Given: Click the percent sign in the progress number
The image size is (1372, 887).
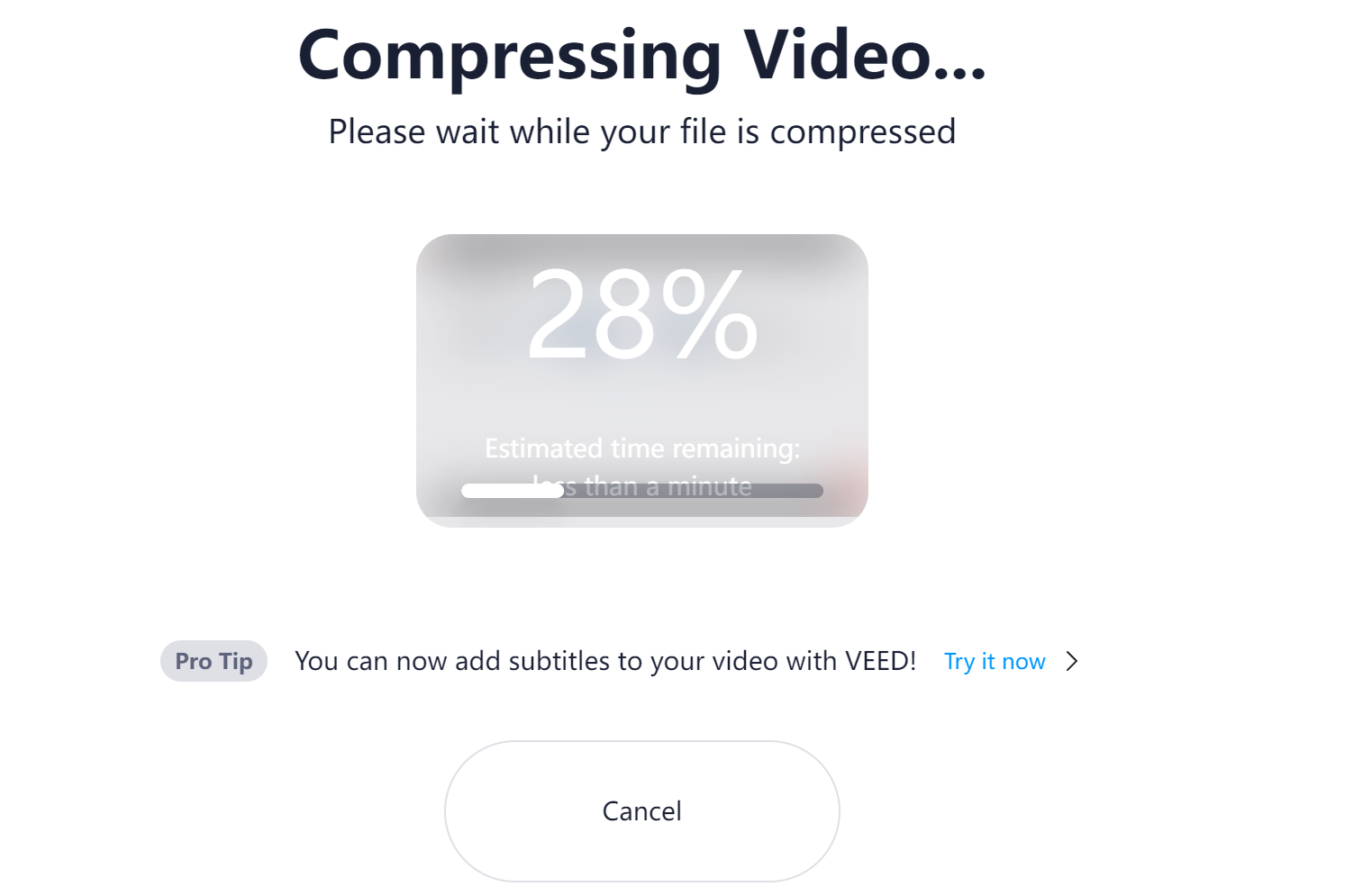Looking at the screenshot, I should tap(711, 314).
